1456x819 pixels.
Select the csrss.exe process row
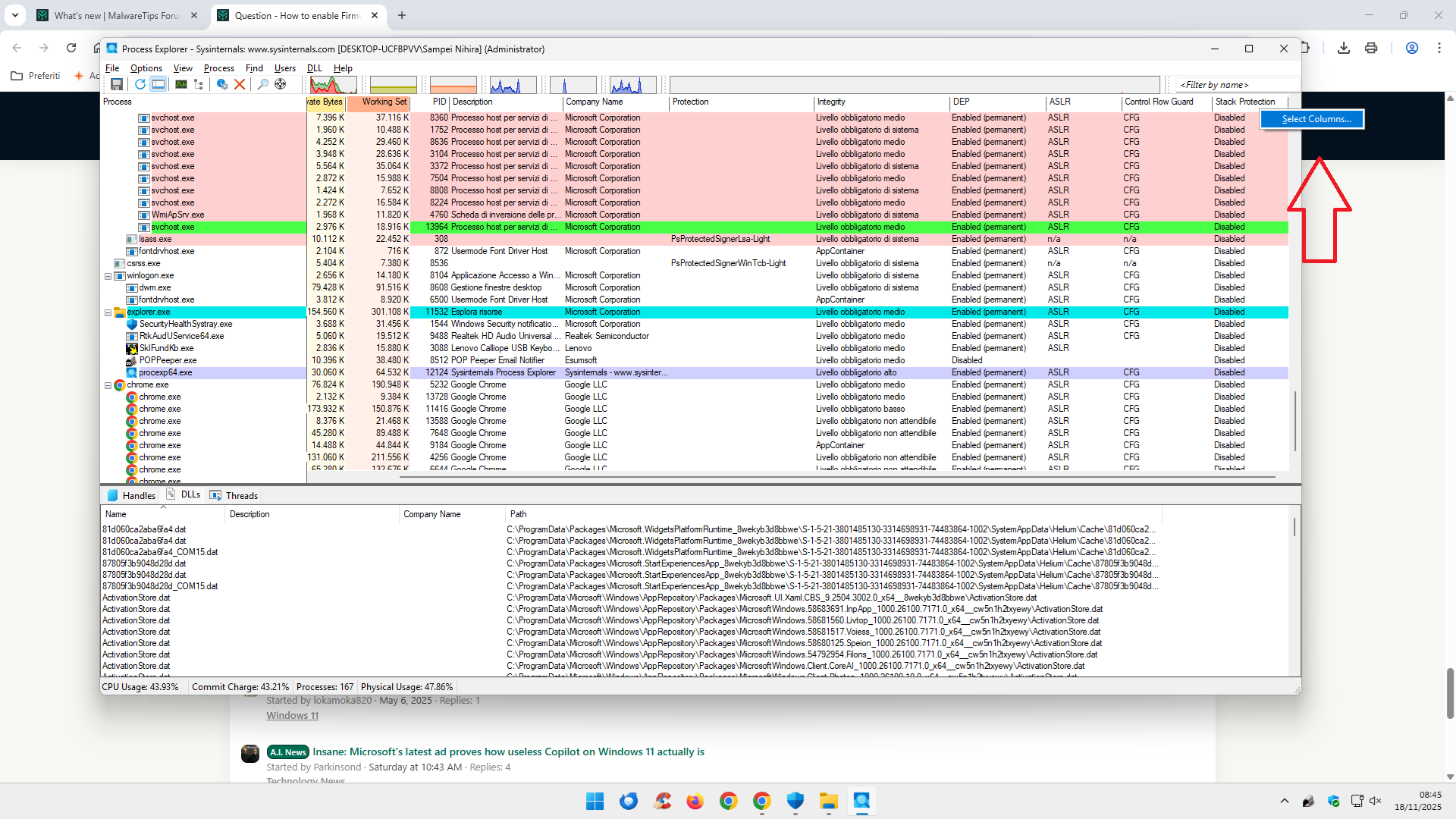click(x=695, y=264)
